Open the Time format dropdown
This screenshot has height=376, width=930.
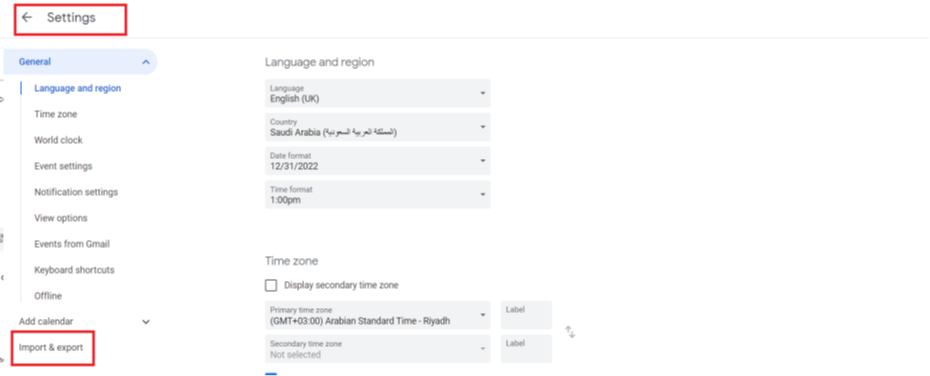click(378, 195)
